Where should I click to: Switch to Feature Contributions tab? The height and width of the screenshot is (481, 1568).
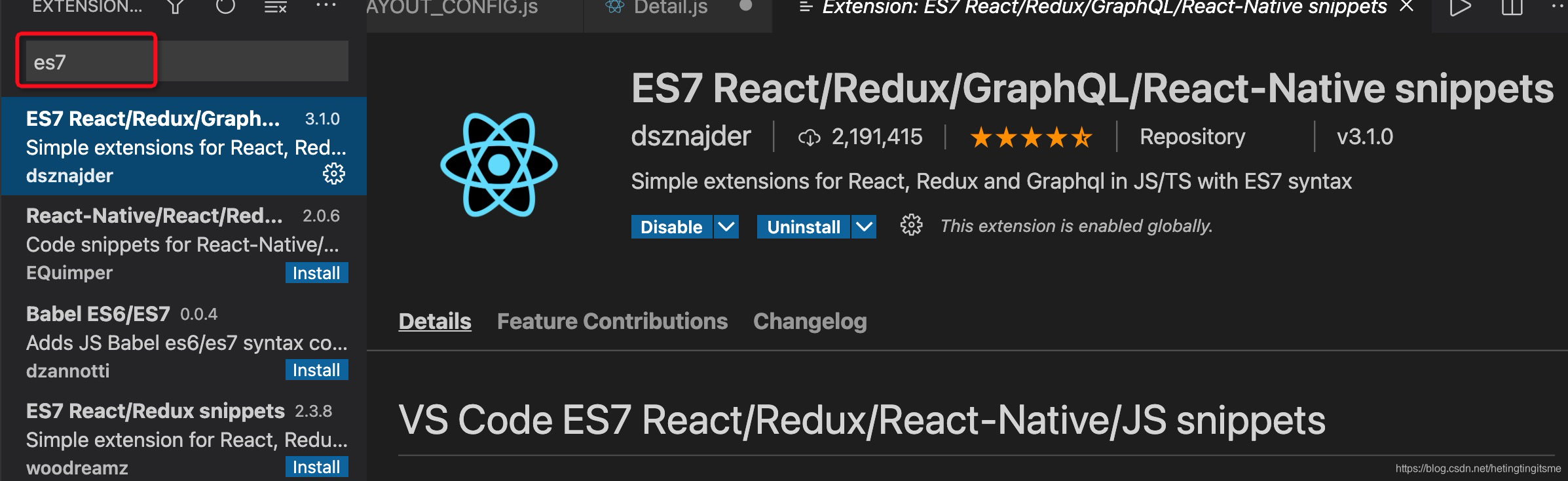(612, 321)
